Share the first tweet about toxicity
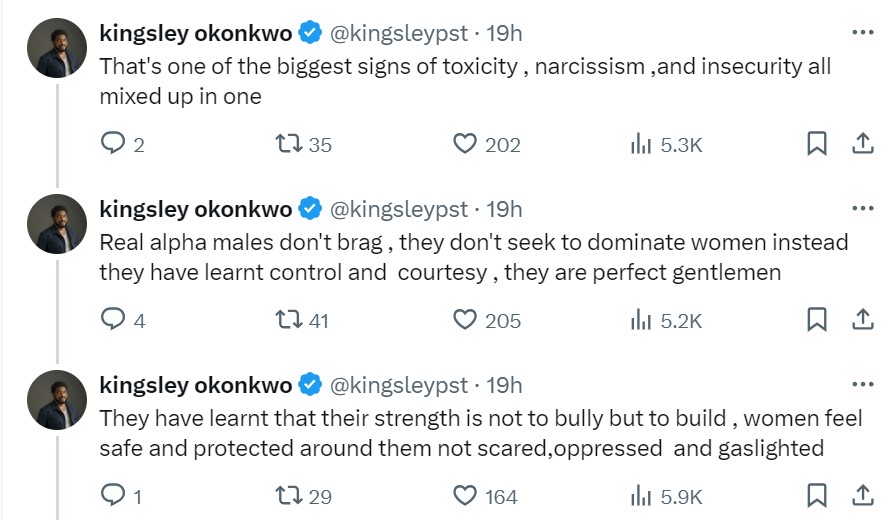The image size is (886, 520). (x=862, y=144)
